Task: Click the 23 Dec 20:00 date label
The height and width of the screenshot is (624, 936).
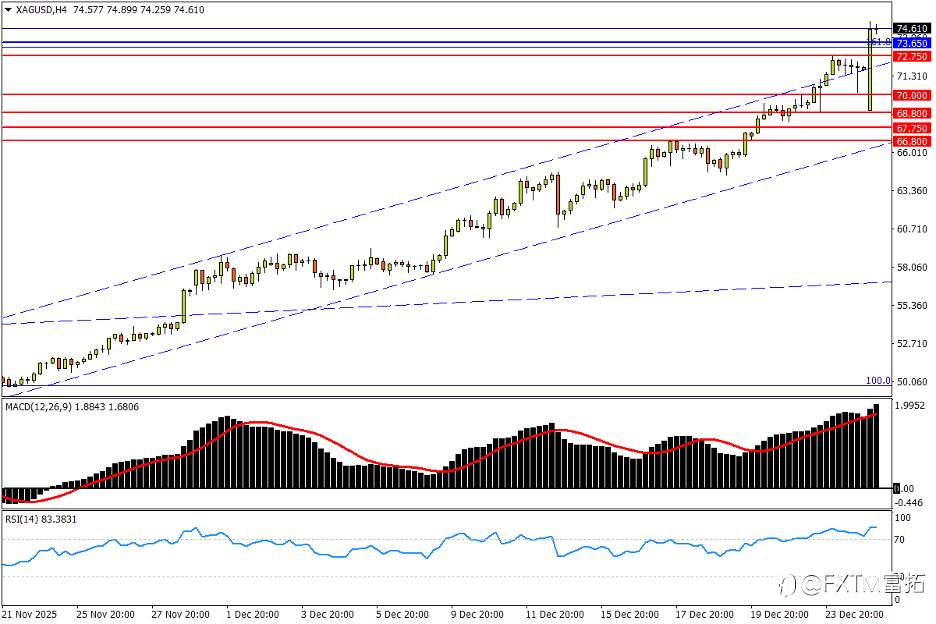Action: click(854, 614)
